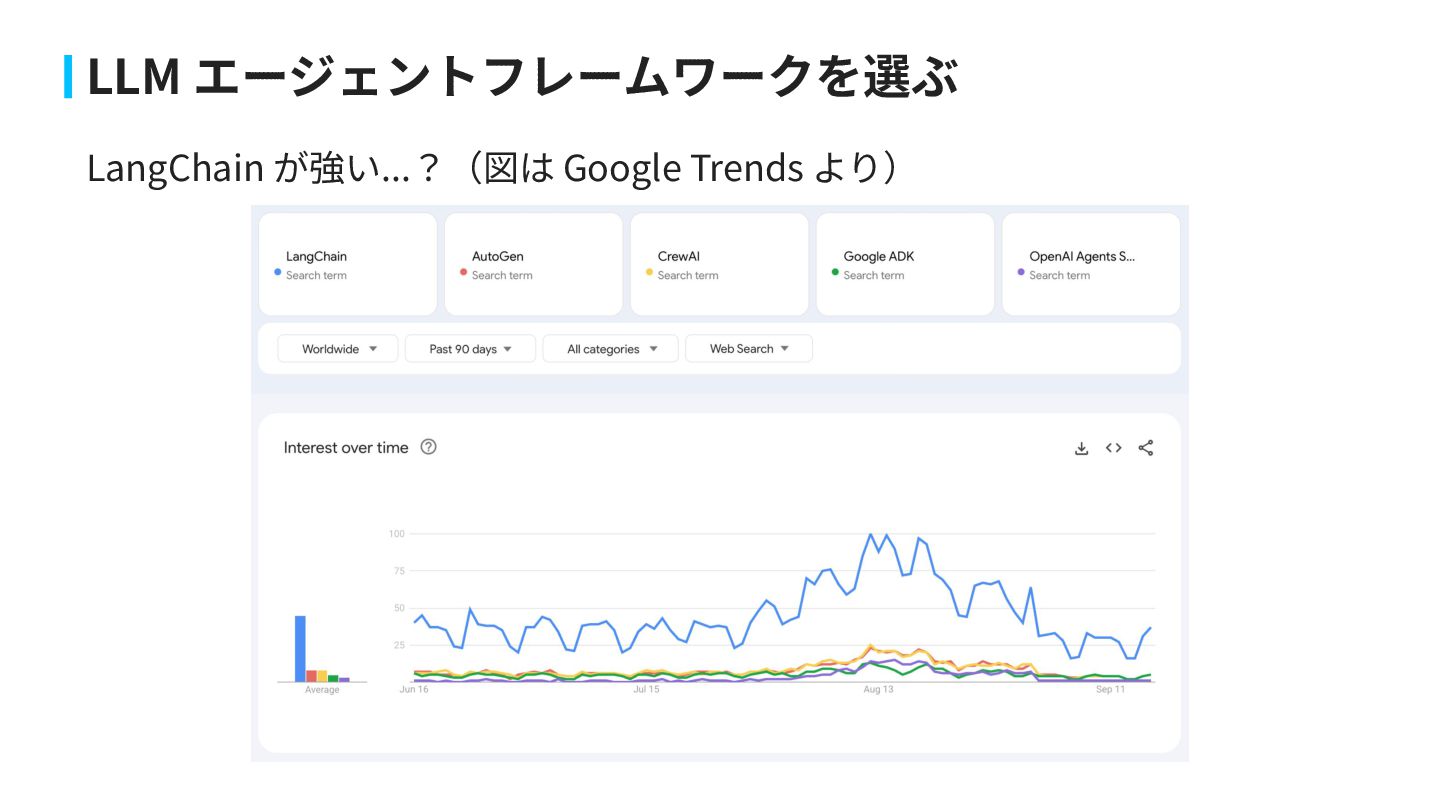
Task: Select the Jul 15 date marker on chart
Action: click(647, 689)
